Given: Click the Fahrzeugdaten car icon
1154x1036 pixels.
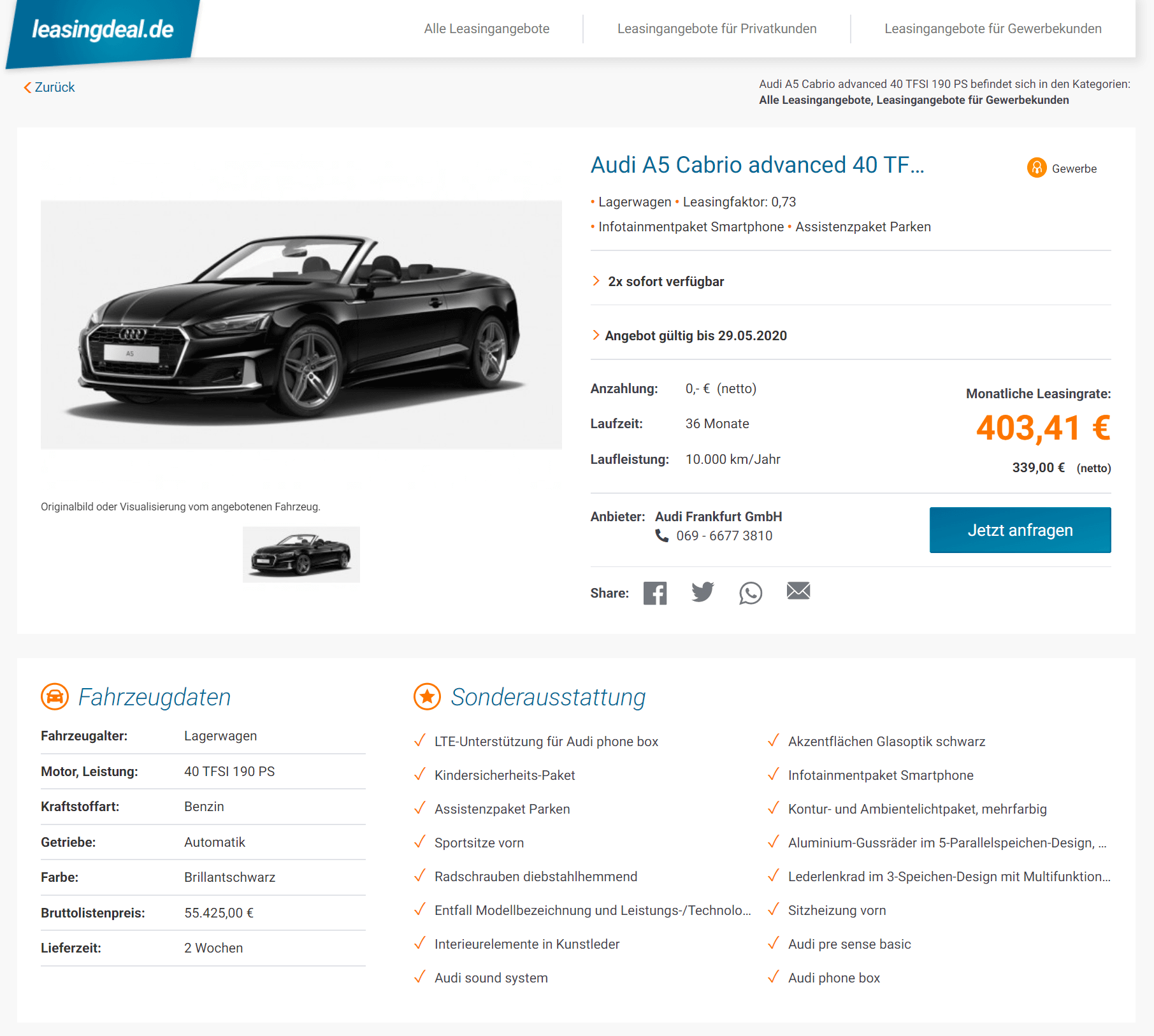Looking at the screenshot, I should click(55, 696).
